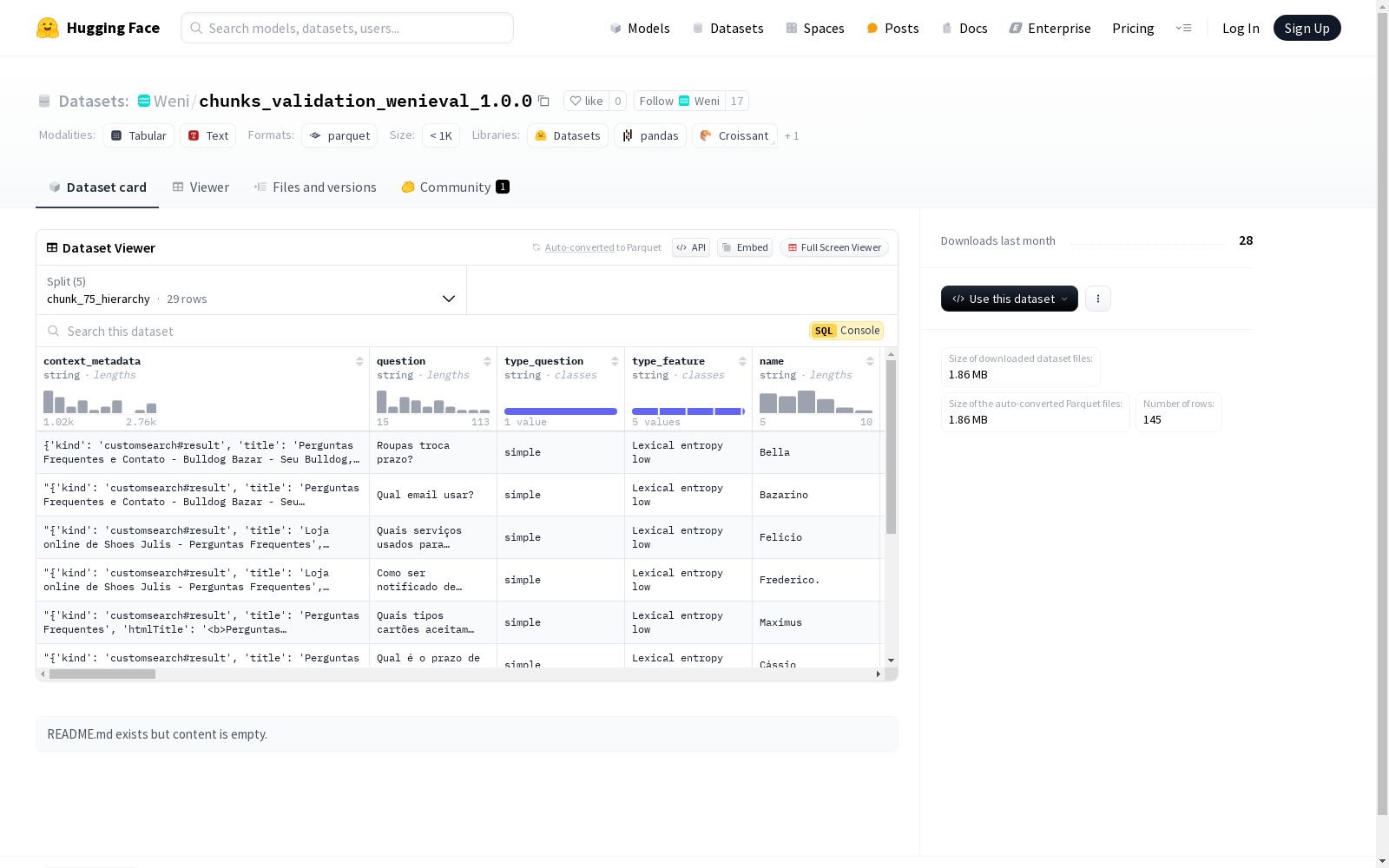Open the dataset more-options kebab menu
This screenshot has width=1389, height=868.
[1098, 299]
